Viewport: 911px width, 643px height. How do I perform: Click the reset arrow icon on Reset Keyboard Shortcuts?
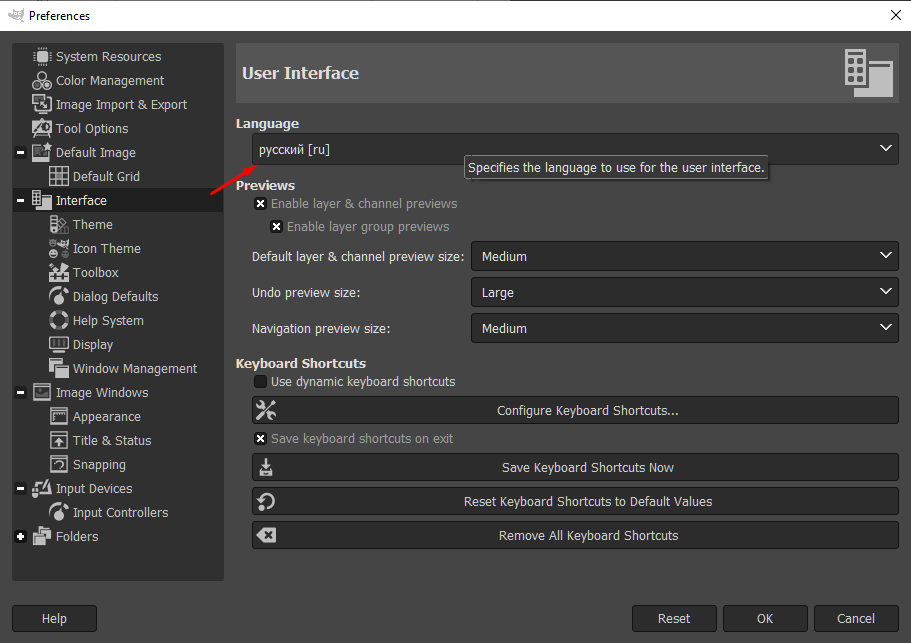point(266,501)
